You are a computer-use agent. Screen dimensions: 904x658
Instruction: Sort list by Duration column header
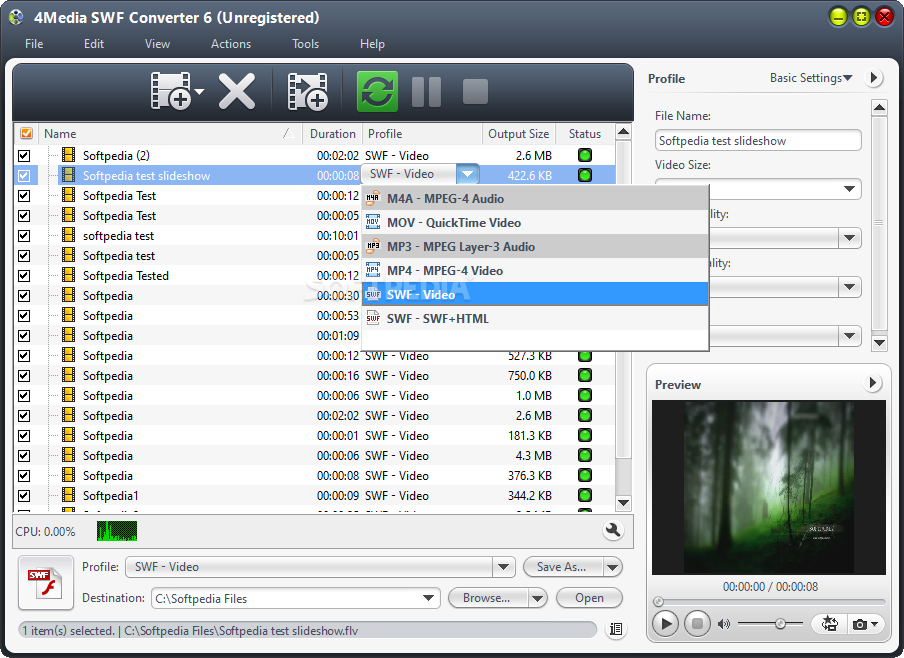coord(333,133)
